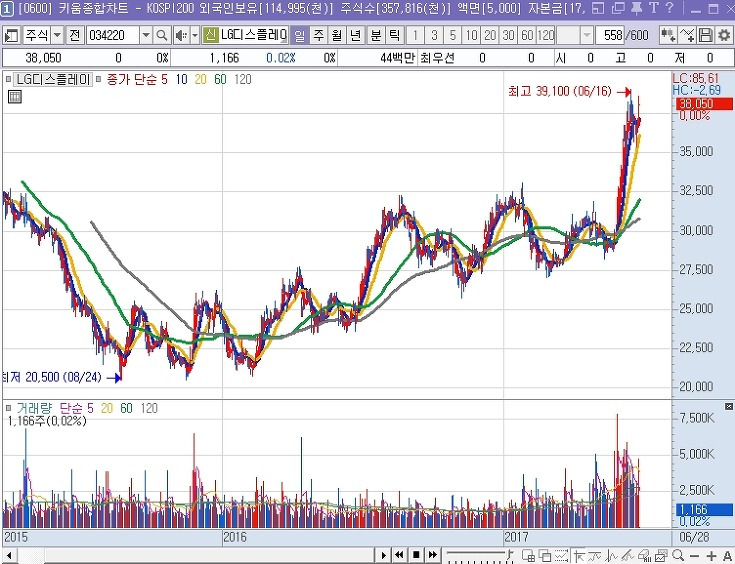Image resolution: width=735 pixels, height=564 pixels.
Task: Click the overlapping windows icon at bottom
Action: [x=545, y=556]
